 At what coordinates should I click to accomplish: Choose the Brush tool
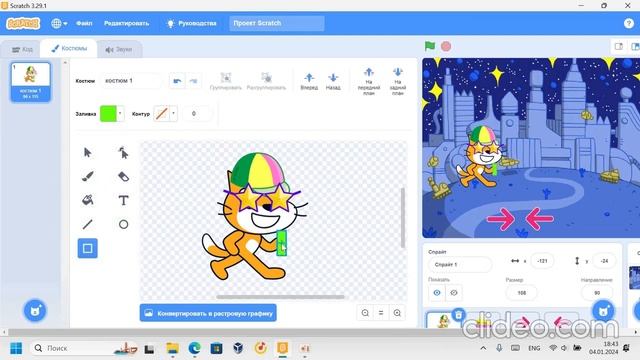point(87,176)
